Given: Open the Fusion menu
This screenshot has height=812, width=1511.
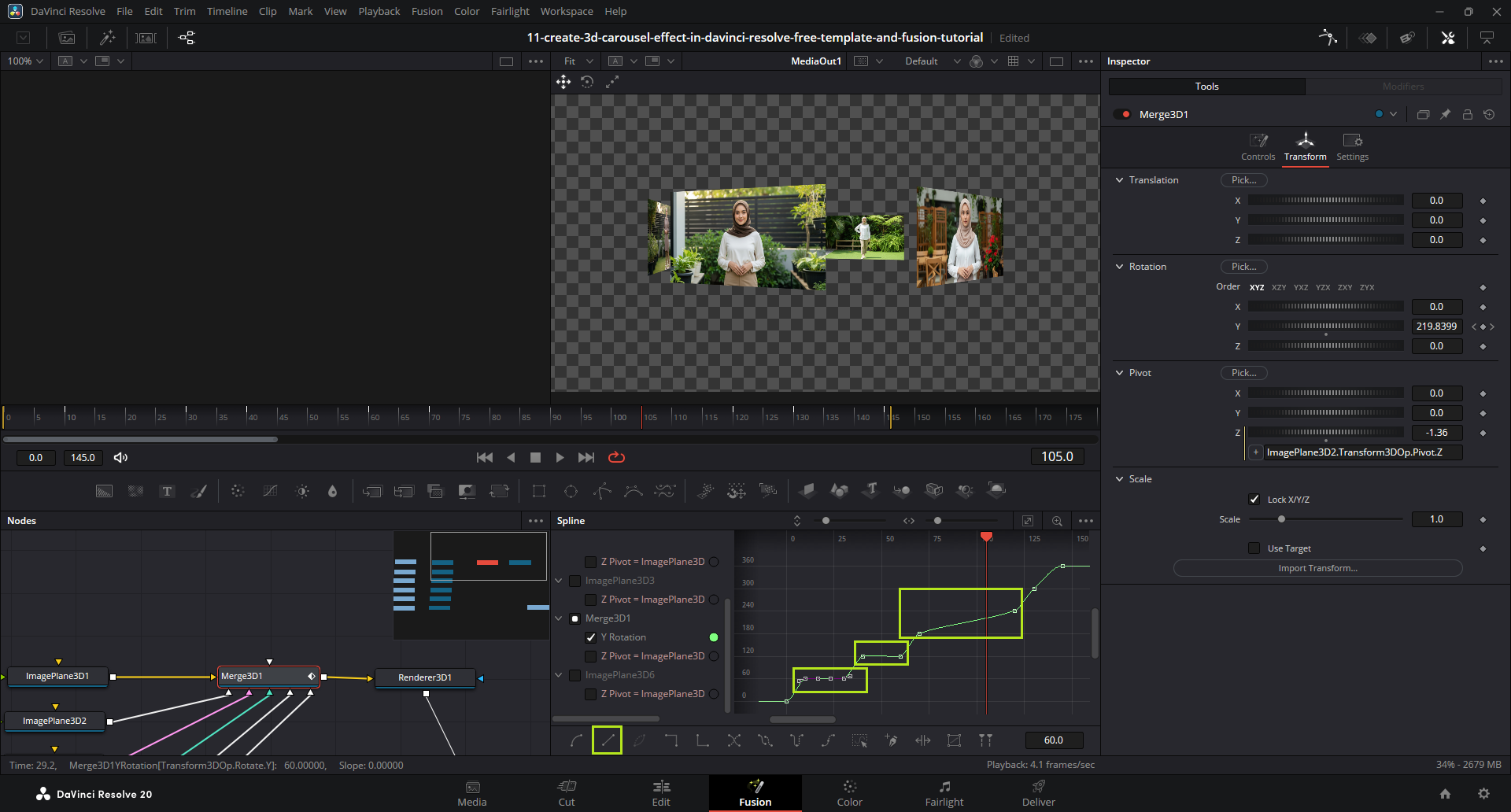Looking at the screenshot, I should [427, 11].
